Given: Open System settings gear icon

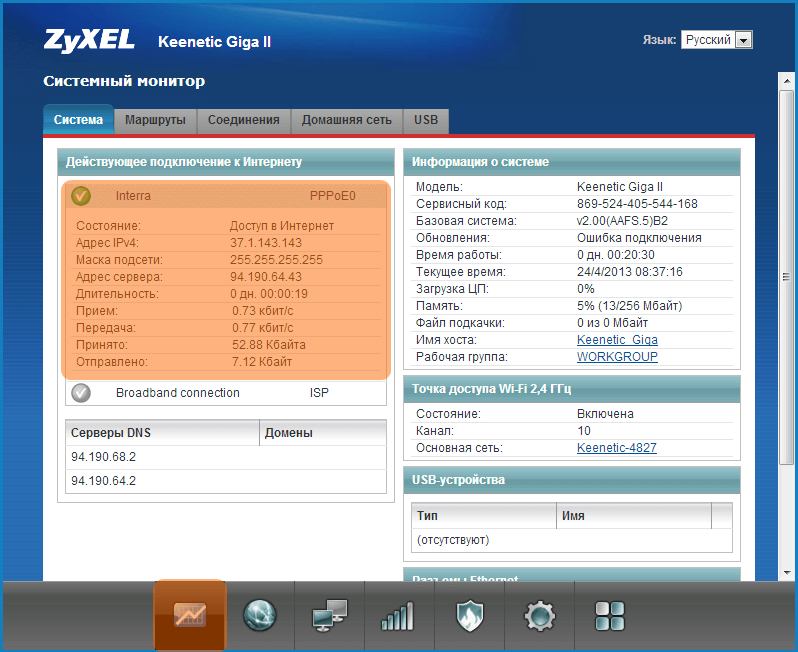Looking at the screenshot, I should coord(539,615).
